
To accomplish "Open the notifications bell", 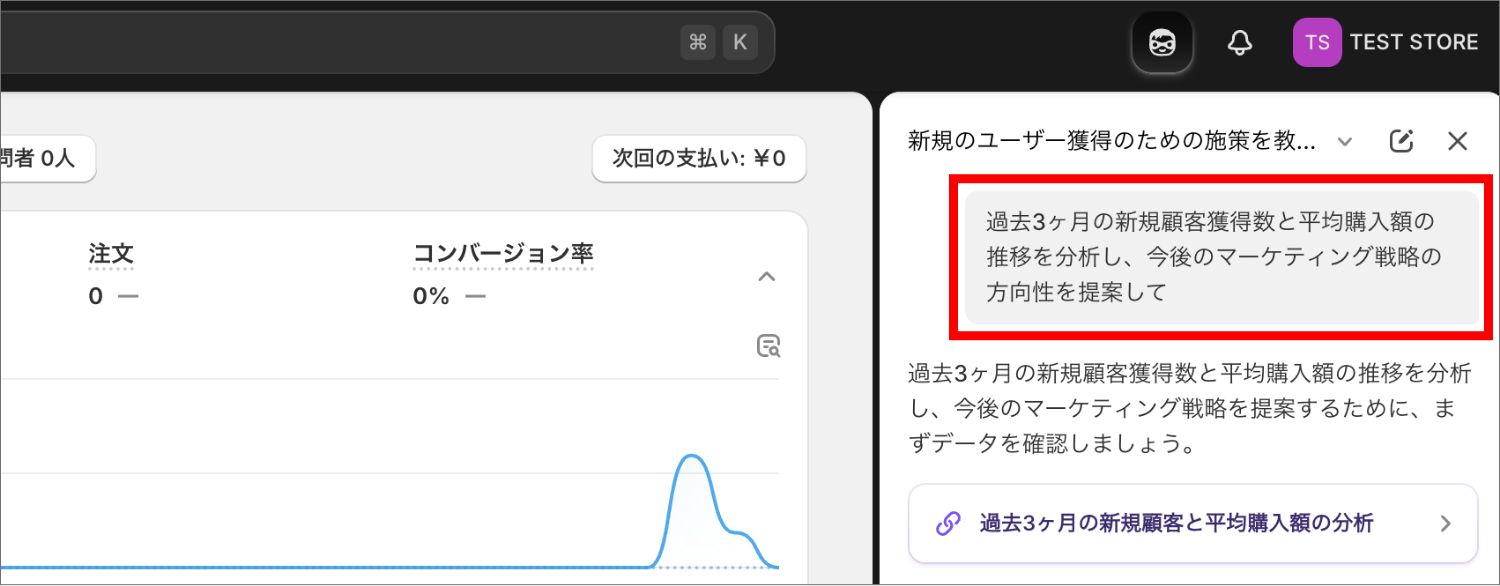I will coord(1240,43).
